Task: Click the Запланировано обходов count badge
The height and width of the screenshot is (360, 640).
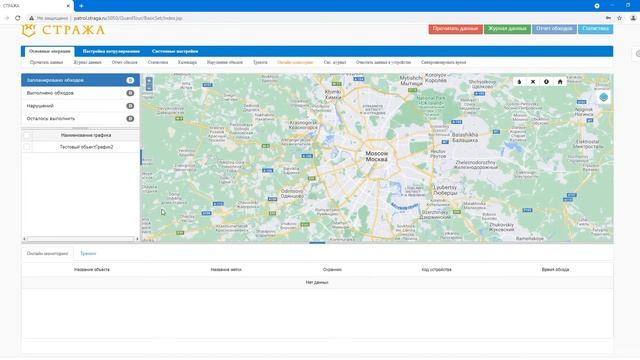Action: pyautogui.click(x=130, y=80)
